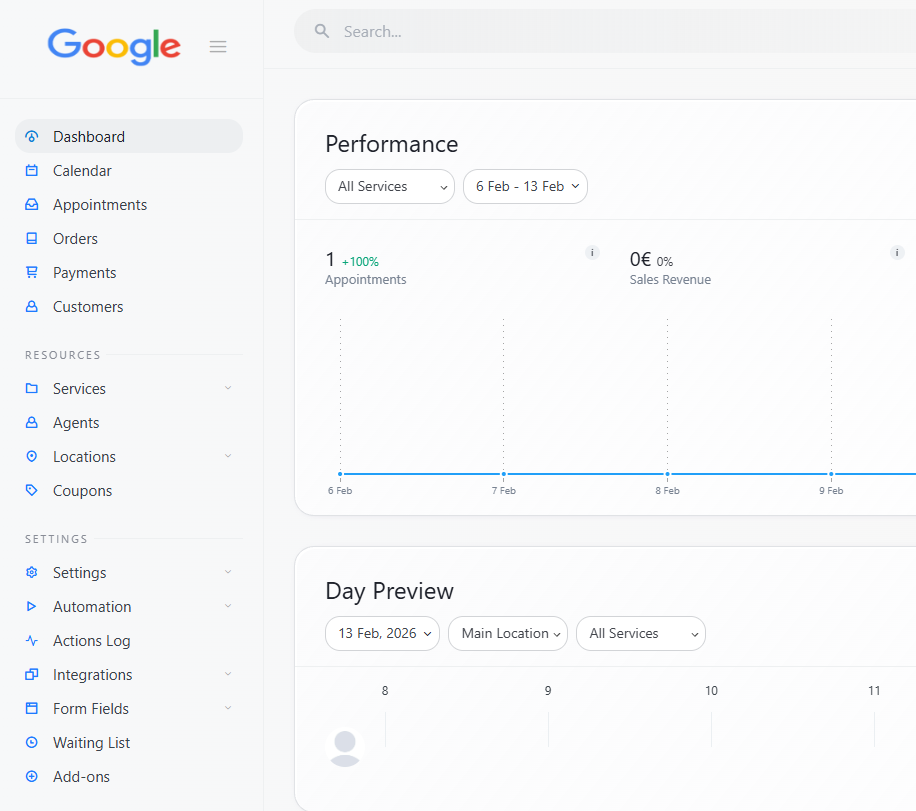Click the Add-ons plus circle icon
The width and height of the screenshot is (916, 811).
pos(32,777)
